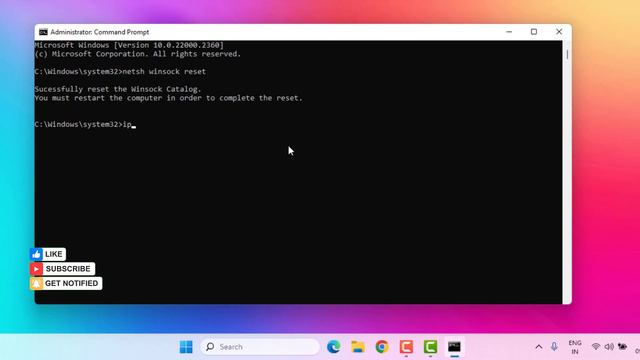Open the green Camtasia taskbar icon
Screen dimensions: 640x360
[430, 347]
